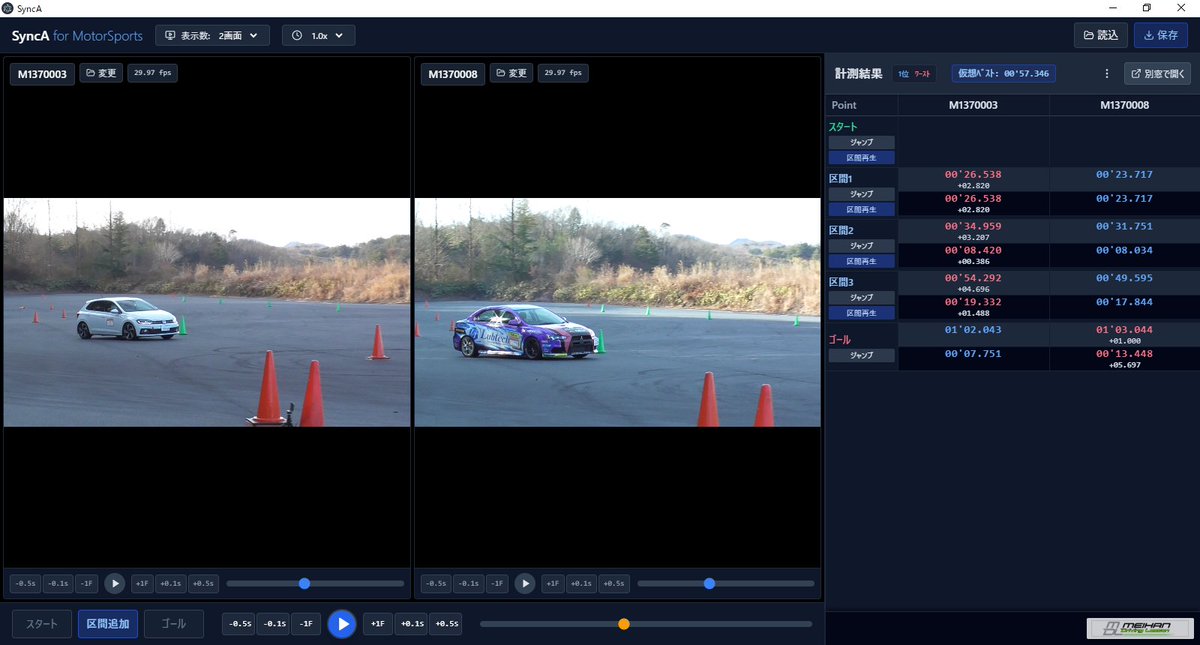Click 変更 button for video M1370003
The height and width of the screenshot is (645, 1200).
click(101, 73)
